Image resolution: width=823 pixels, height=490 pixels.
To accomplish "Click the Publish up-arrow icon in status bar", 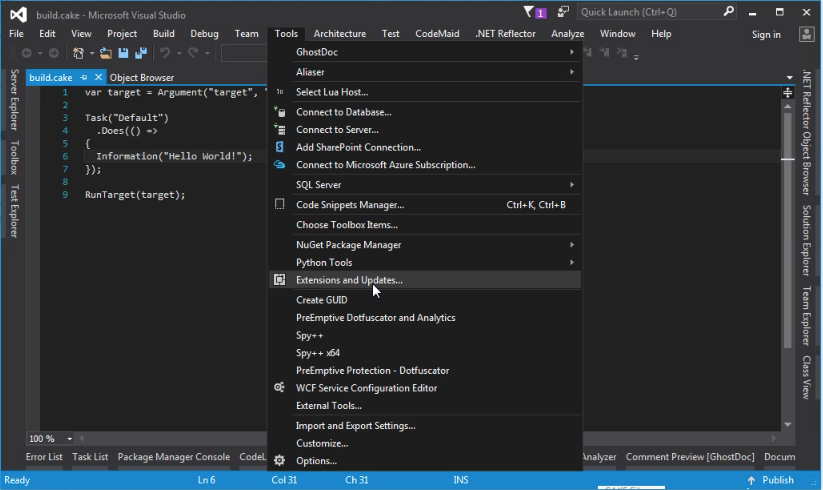I will (751, 480).
